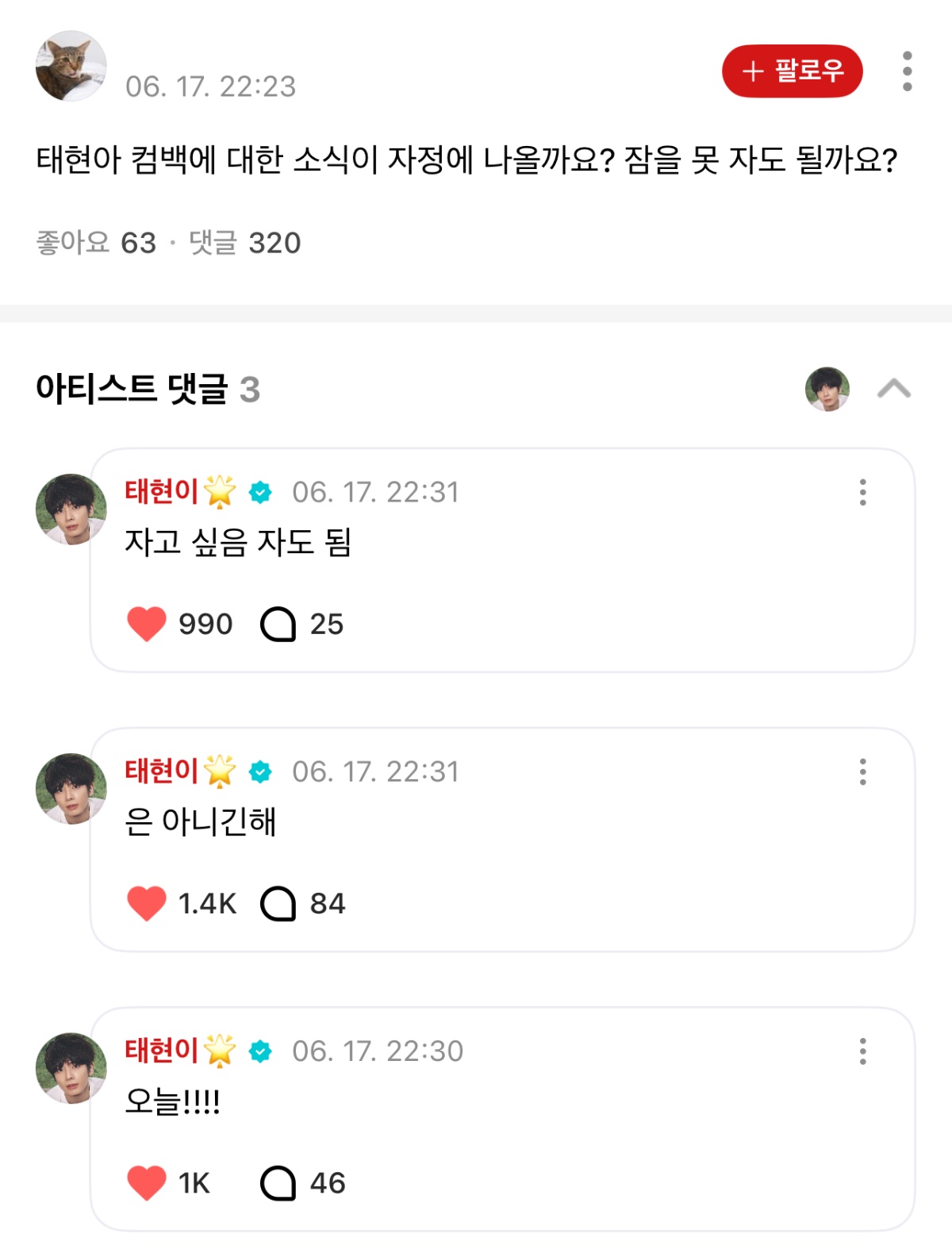This screenshot has height=1253, width=952.
Task: Like the '은 아니긴해' comment
Action: tap(147, 903)
